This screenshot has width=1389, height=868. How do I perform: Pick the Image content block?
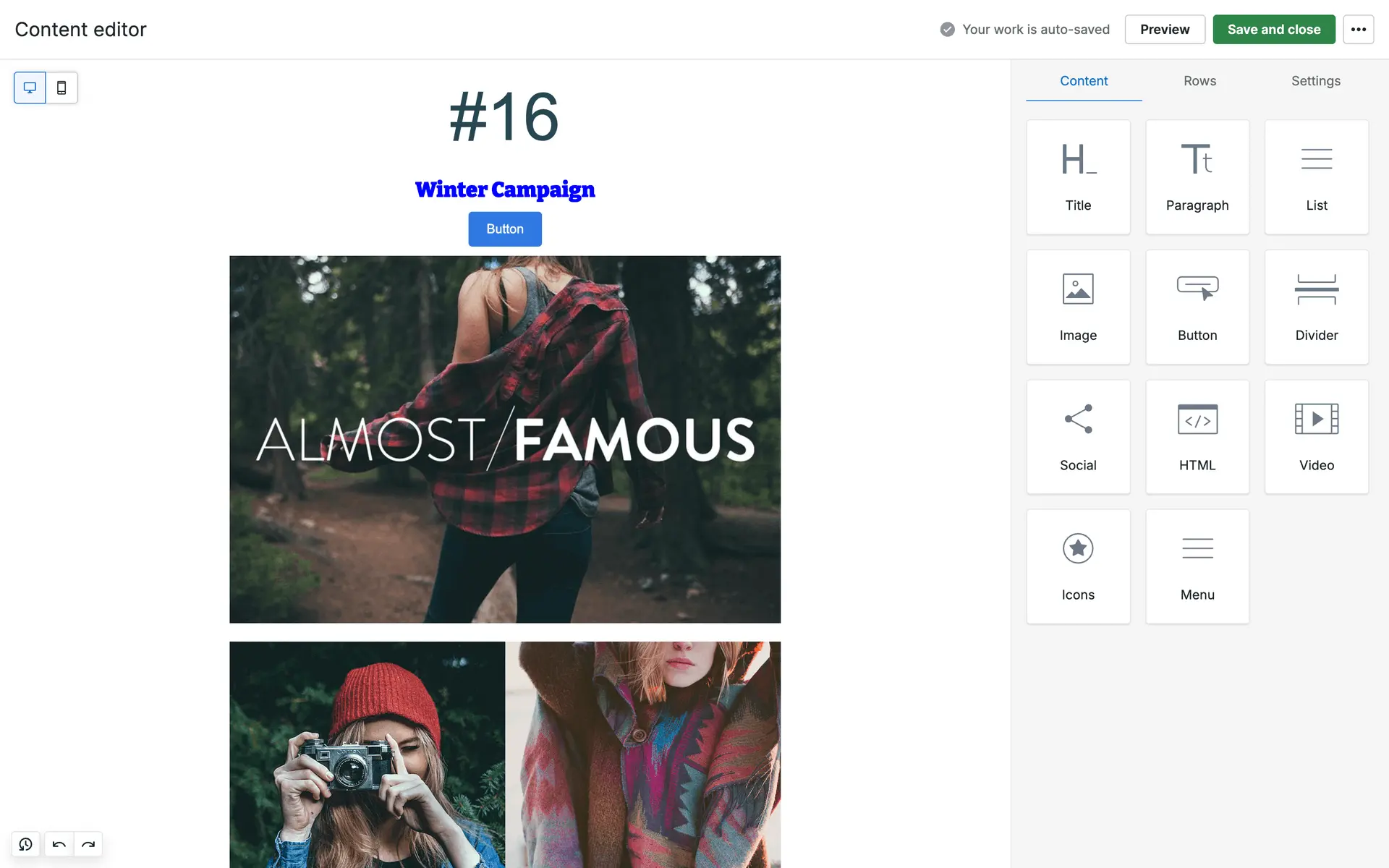pyautogui.click(x=1078, y=307)
